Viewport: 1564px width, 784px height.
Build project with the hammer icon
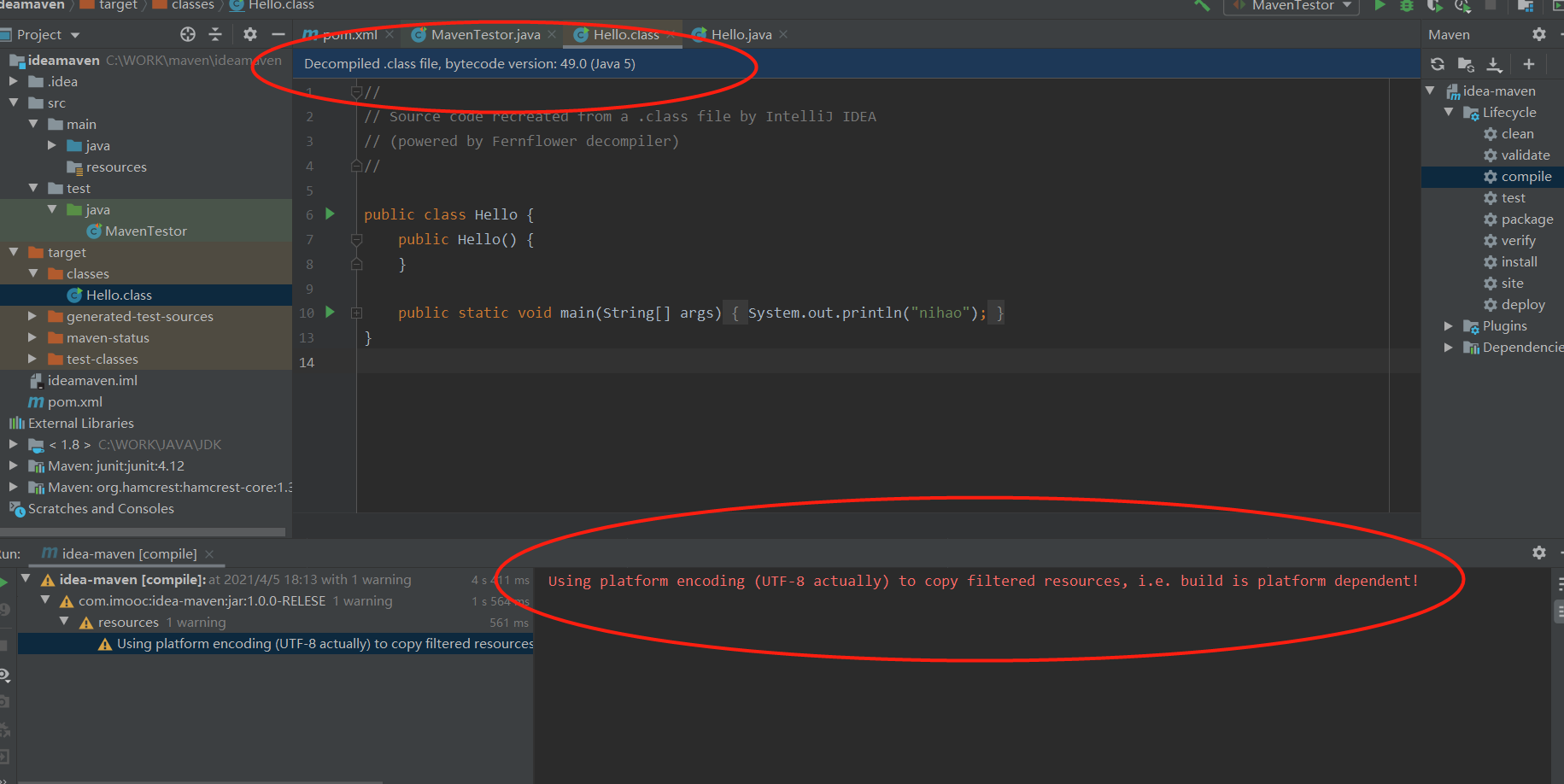coord(1202,5)
